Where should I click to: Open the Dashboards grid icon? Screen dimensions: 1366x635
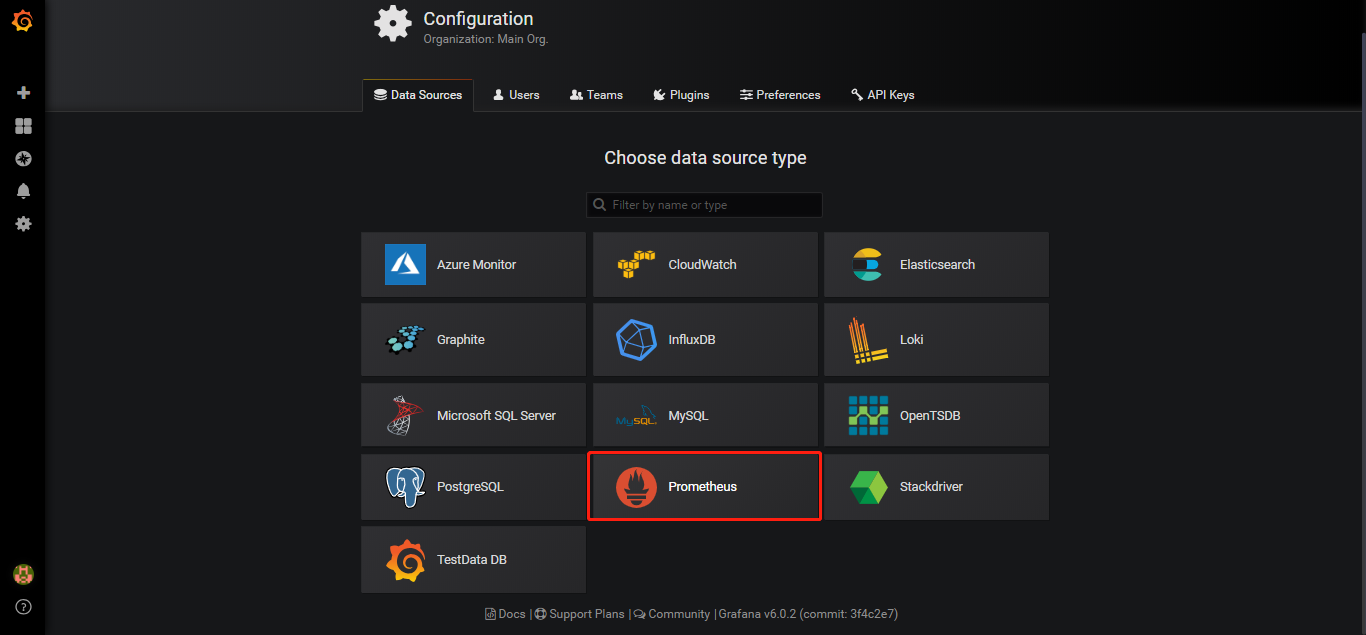[23, 126]
